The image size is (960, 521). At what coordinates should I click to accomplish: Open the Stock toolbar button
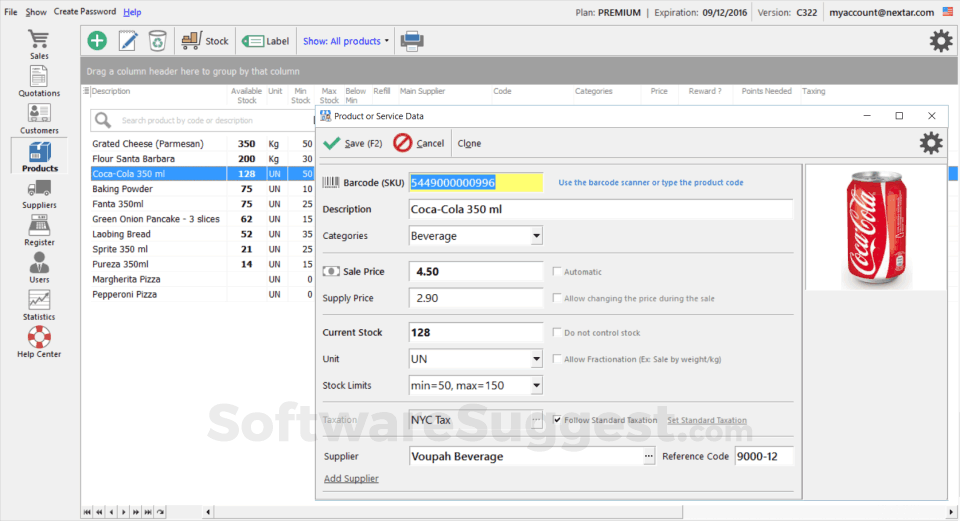(x=205, y=41)
